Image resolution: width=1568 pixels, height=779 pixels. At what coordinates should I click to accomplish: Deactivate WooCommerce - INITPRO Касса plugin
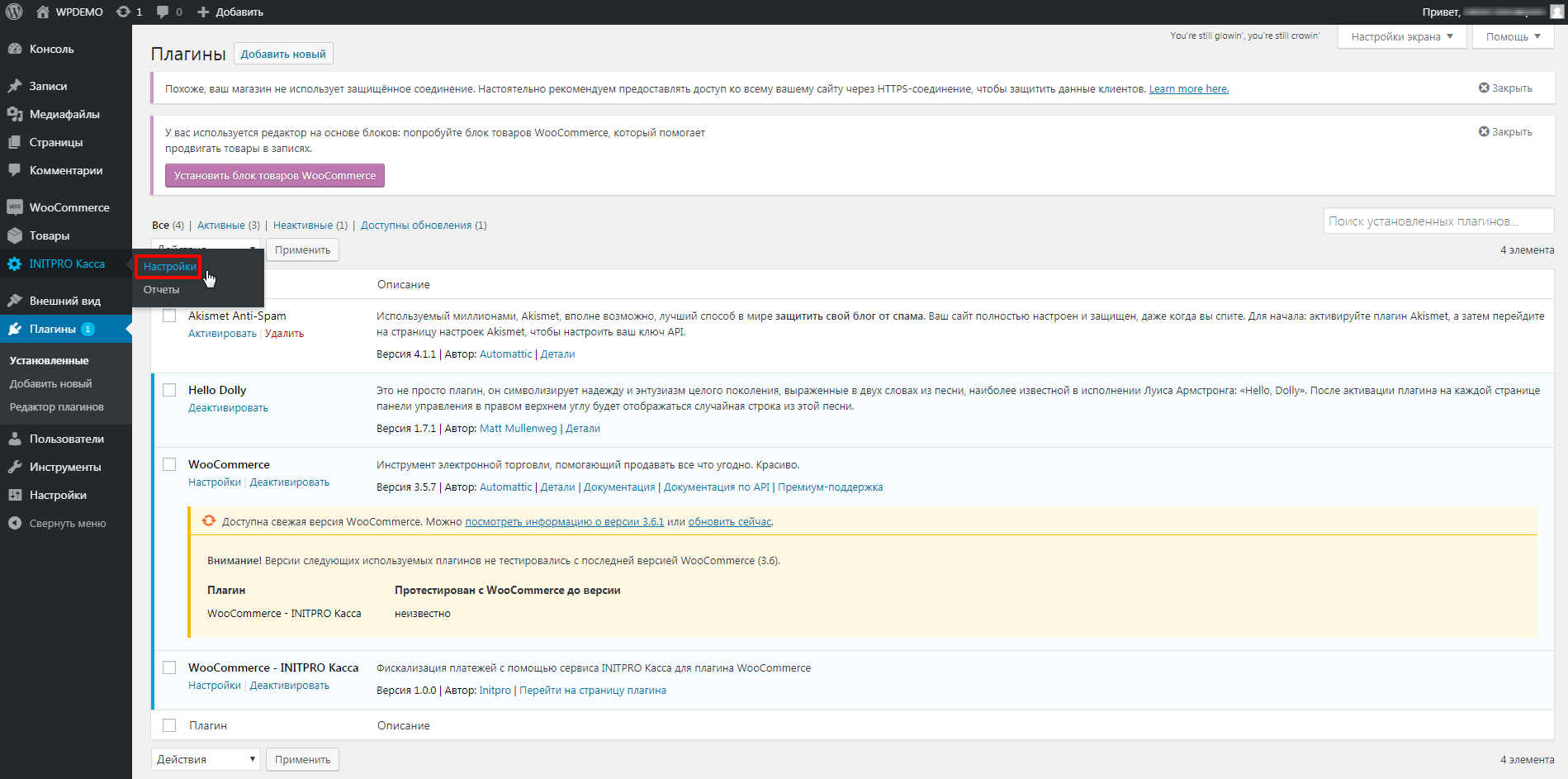click(289, 685)
